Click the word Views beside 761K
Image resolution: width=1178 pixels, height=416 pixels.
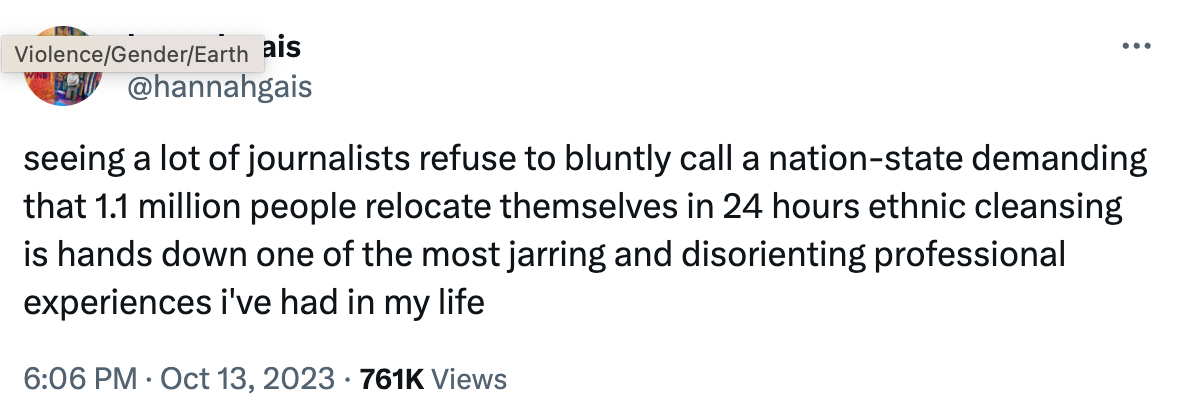point(472,379)
